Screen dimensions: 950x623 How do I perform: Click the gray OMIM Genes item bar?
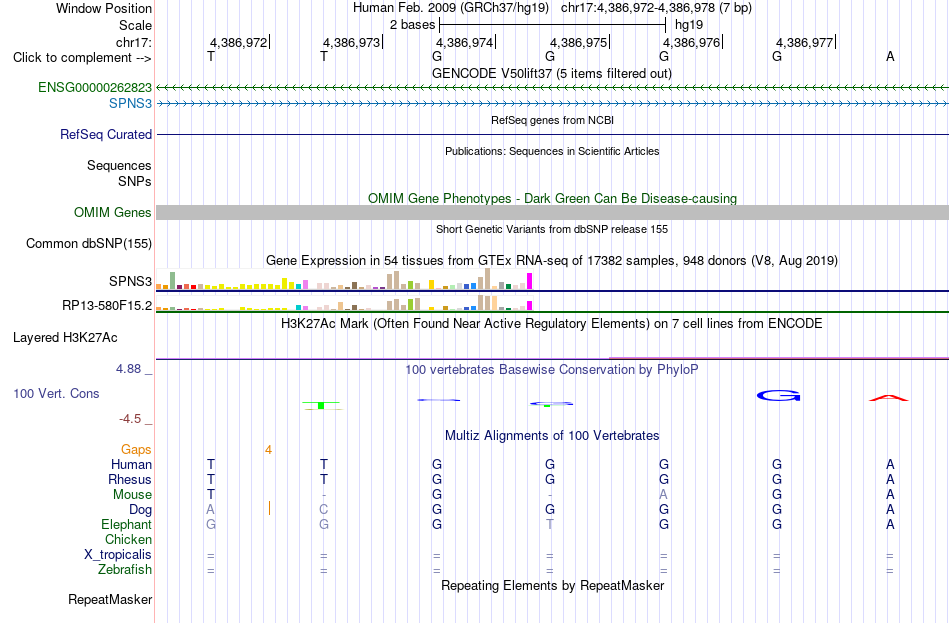click(552, 212)
